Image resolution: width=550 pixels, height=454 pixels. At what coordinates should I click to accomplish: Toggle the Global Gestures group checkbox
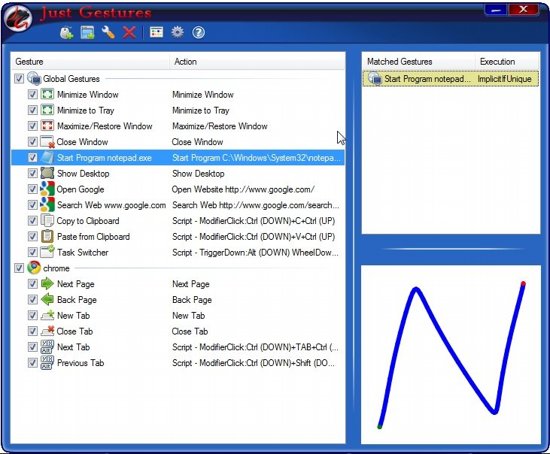(19, 79)
